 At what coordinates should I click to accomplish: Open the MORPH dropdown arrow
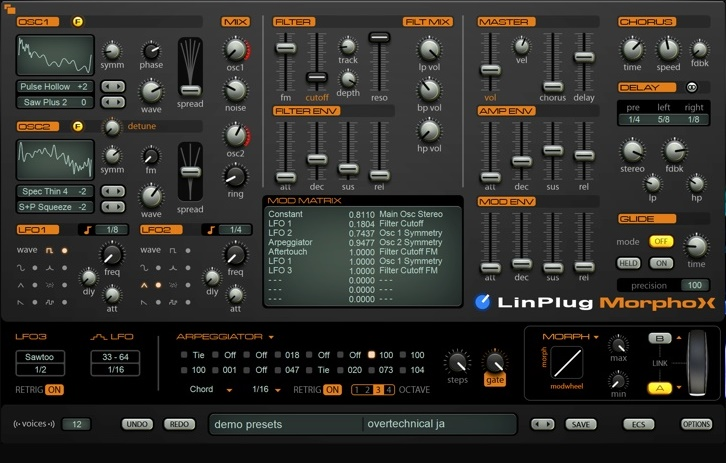(596, 337)
